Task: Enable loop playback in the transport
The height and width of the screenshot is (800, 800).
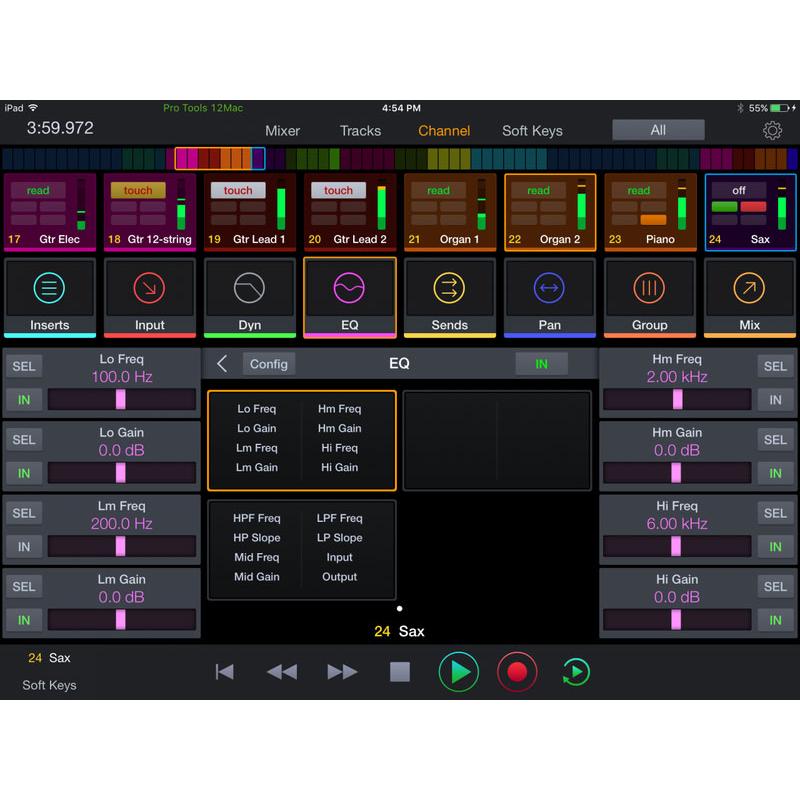Action: pos(575,672)
